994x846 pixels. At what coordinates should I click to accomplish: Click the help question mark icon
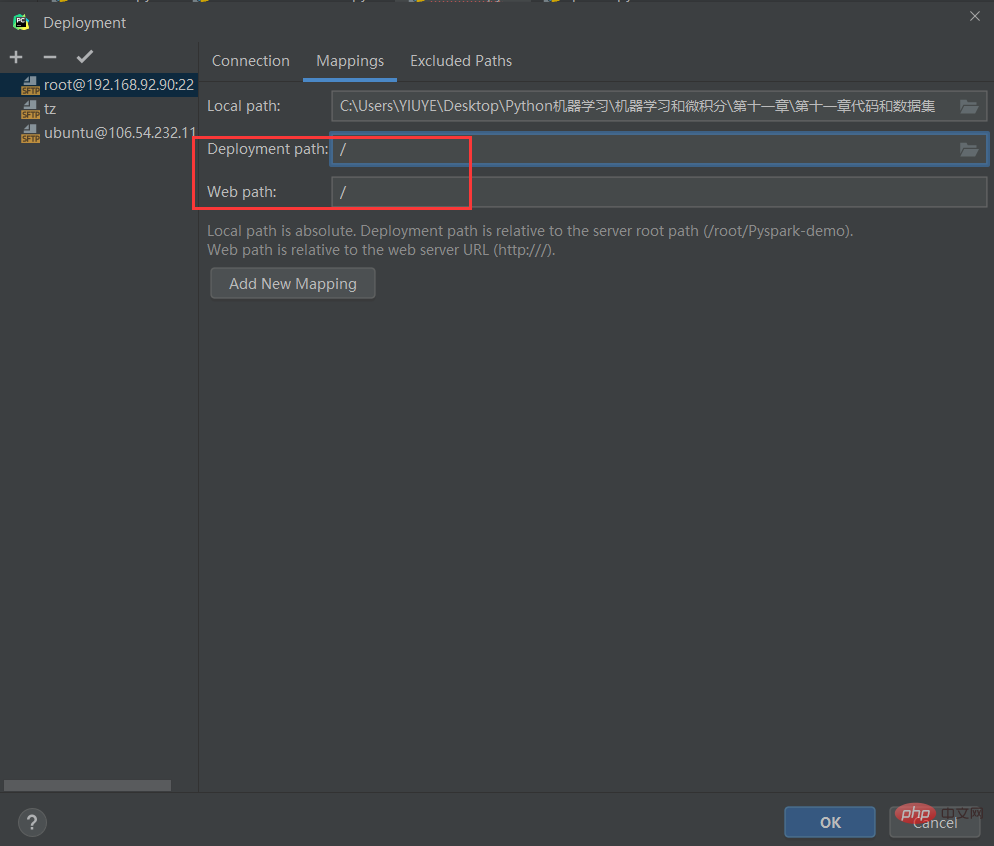click(32, 822)
